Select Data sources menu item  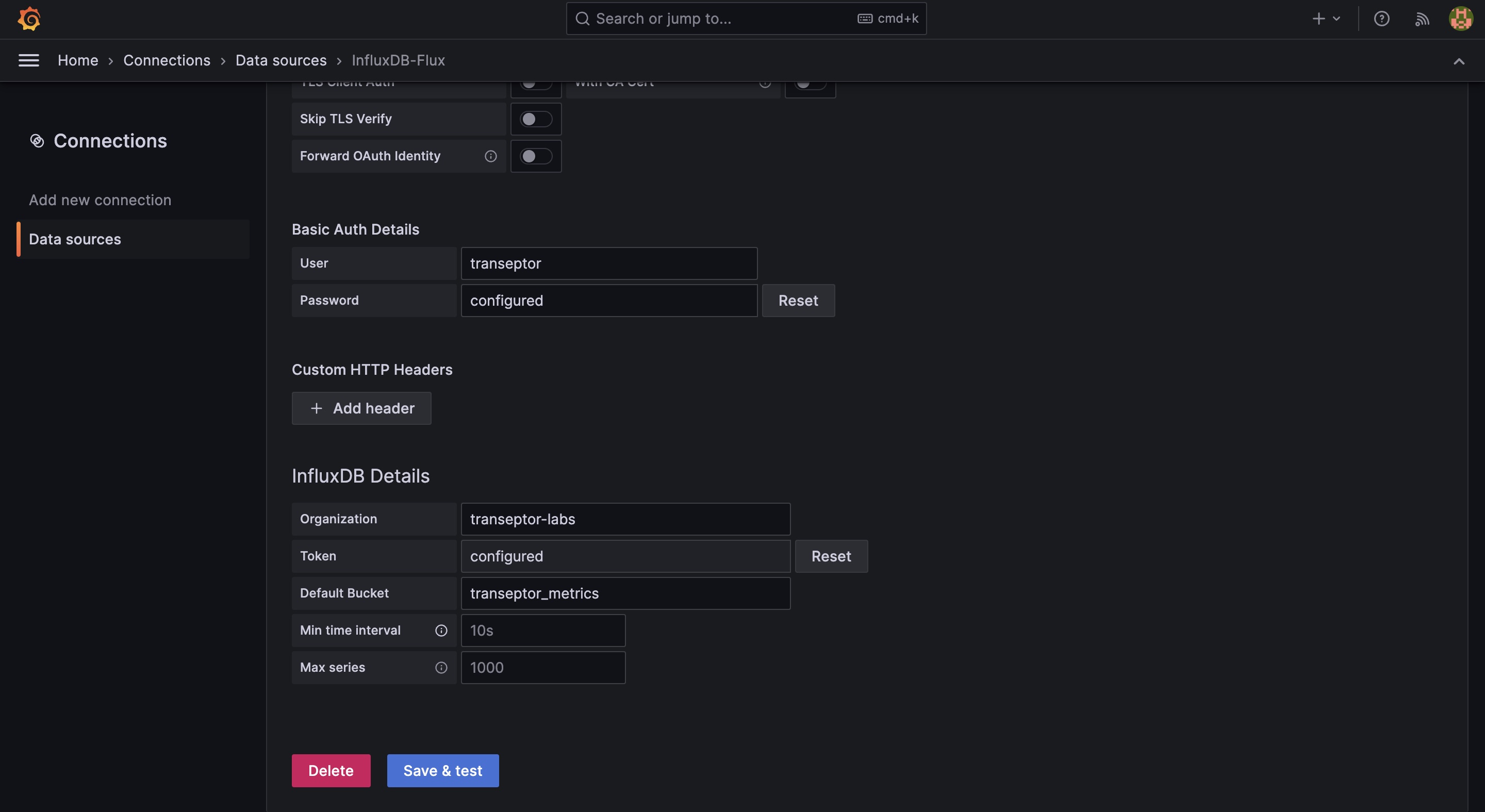click(x=75, y=238)
